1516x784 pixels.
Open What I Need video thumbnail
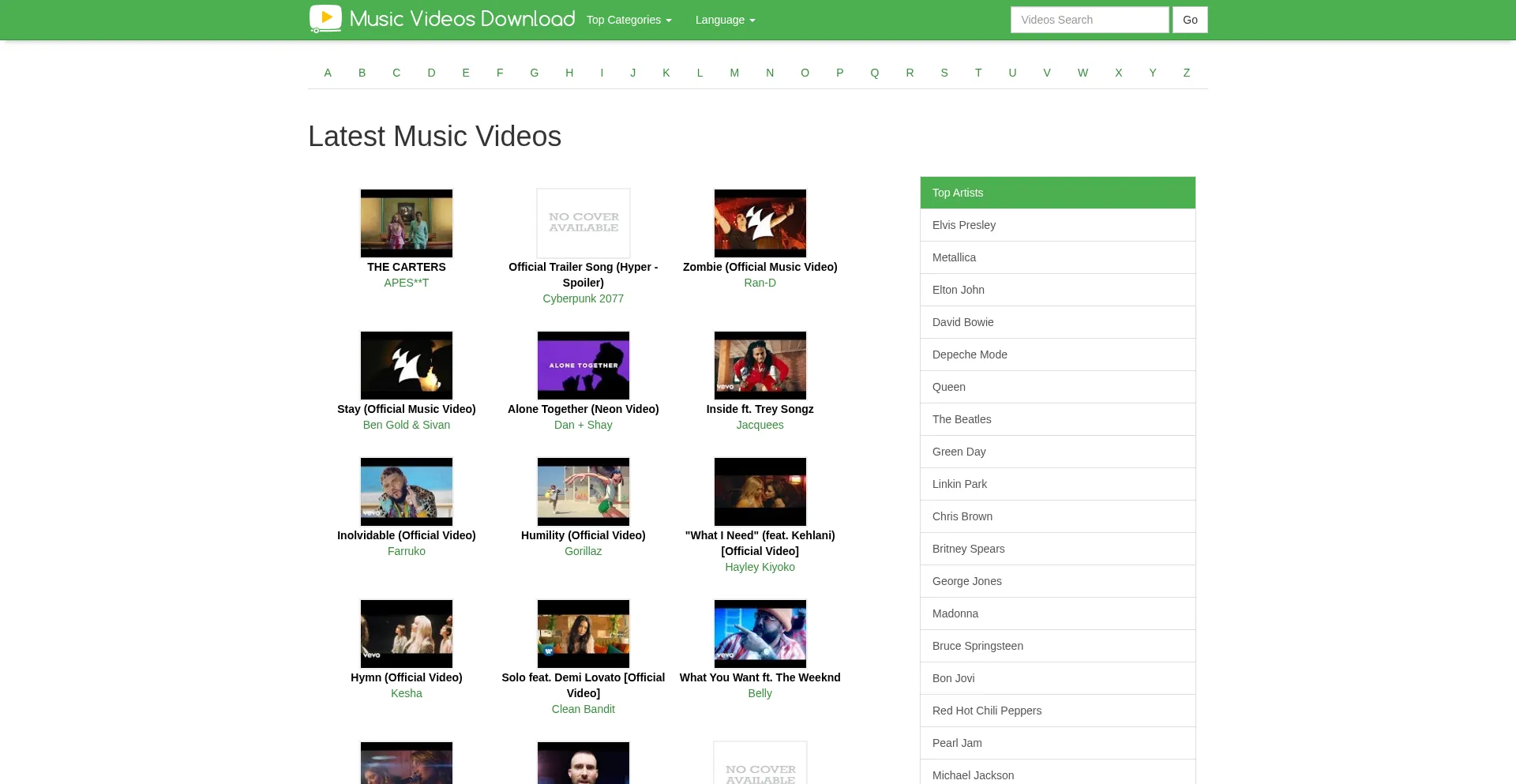click(x=760, y=492)
